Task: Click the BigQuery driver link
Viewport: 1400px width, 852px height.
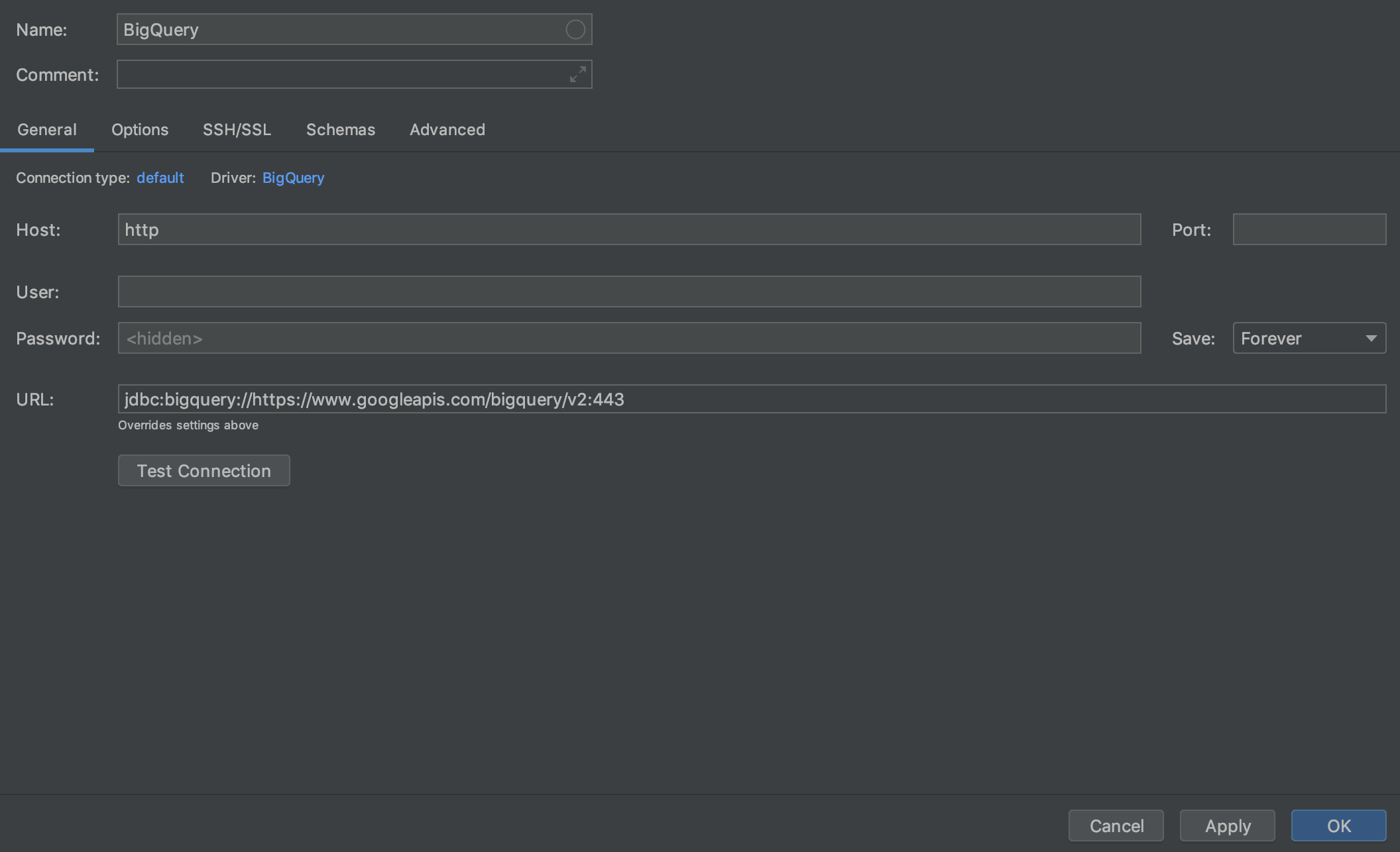Action: 294,178
